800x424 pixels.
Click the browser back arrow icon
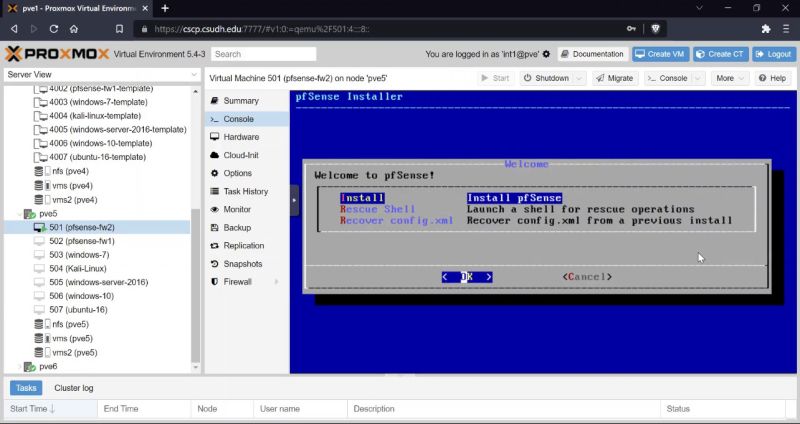point(14,29)
